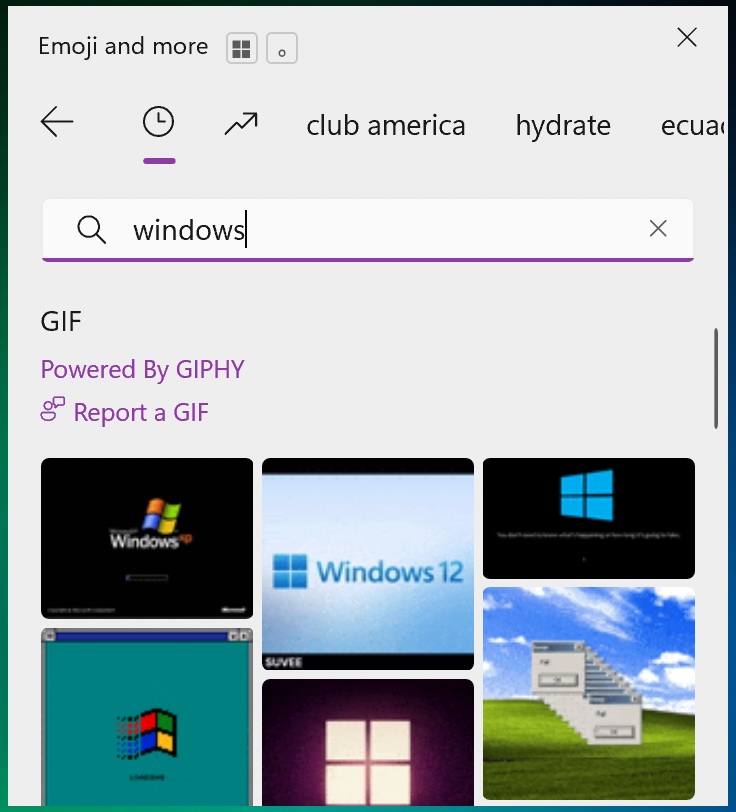Insert the Windows 12 GIF

368,564
